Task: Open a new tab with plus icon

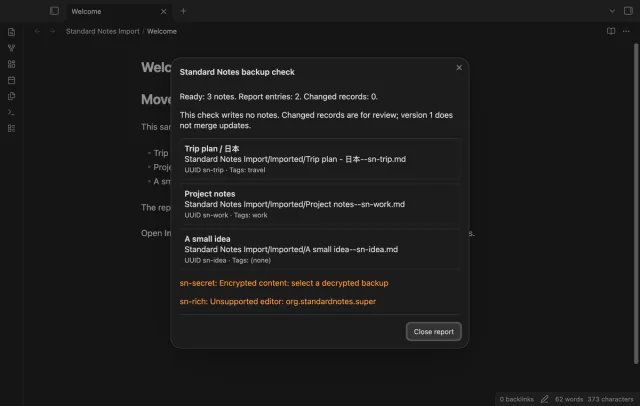Action: (183, 11)
